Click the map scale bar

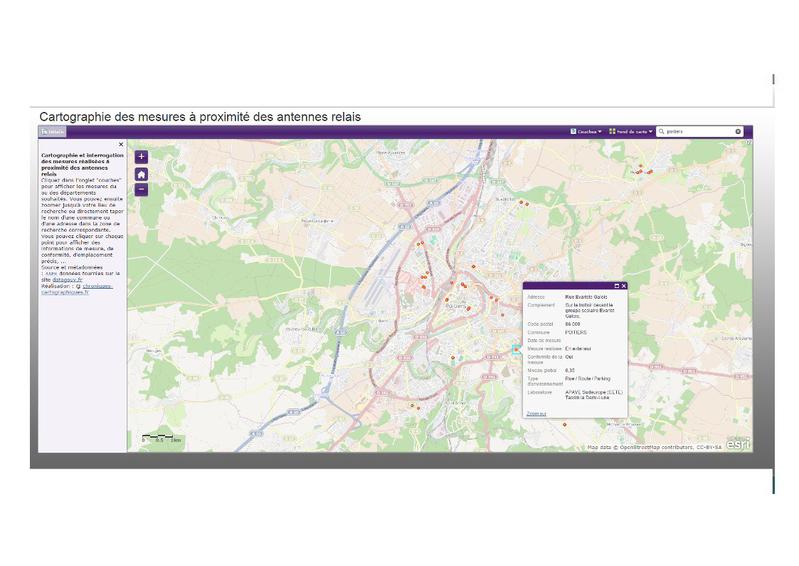(162, 438)
